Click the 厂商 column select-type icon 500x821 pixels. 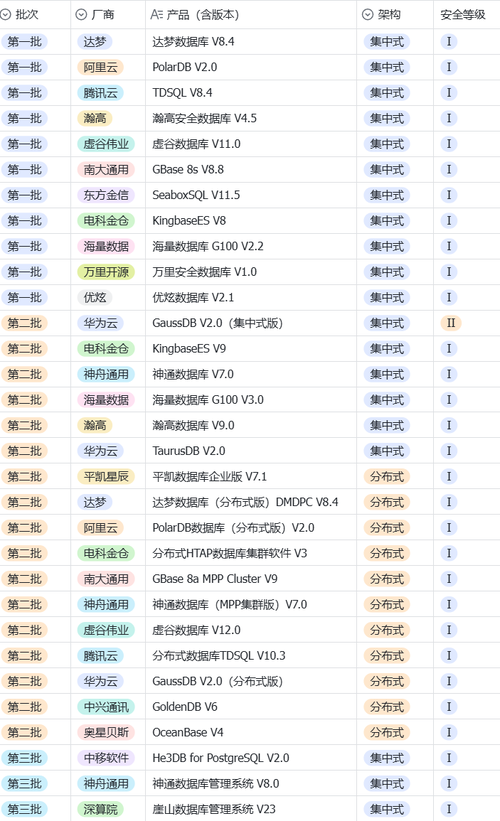pyautogui.click(x=81, y=15)
